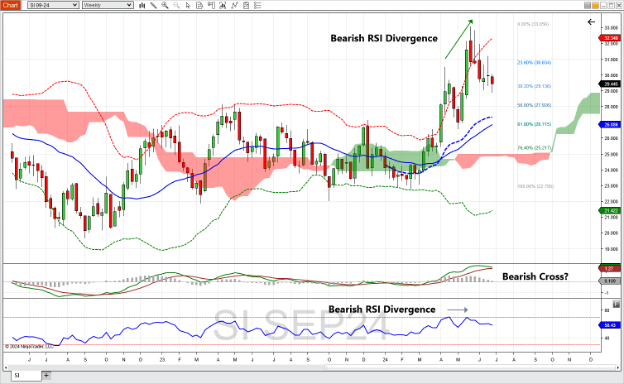Open the data series icon
Screen dimensions: 624x384
tap(222, 5)
